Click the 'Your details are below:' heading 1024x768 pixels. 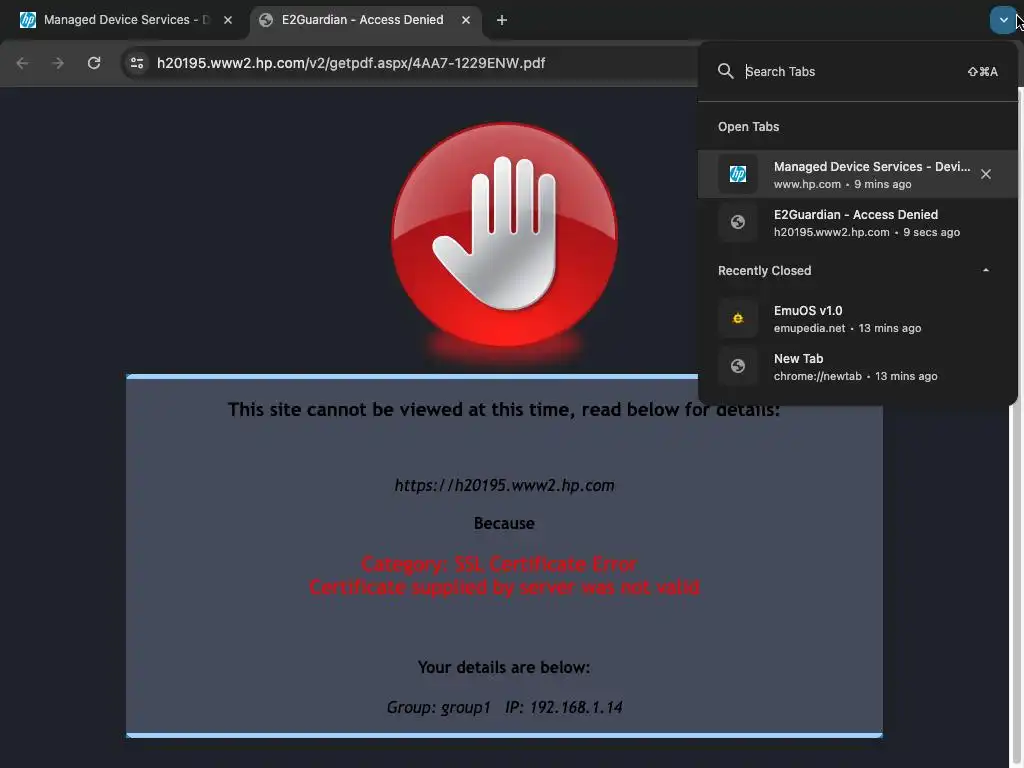click(x=504, y=667)
